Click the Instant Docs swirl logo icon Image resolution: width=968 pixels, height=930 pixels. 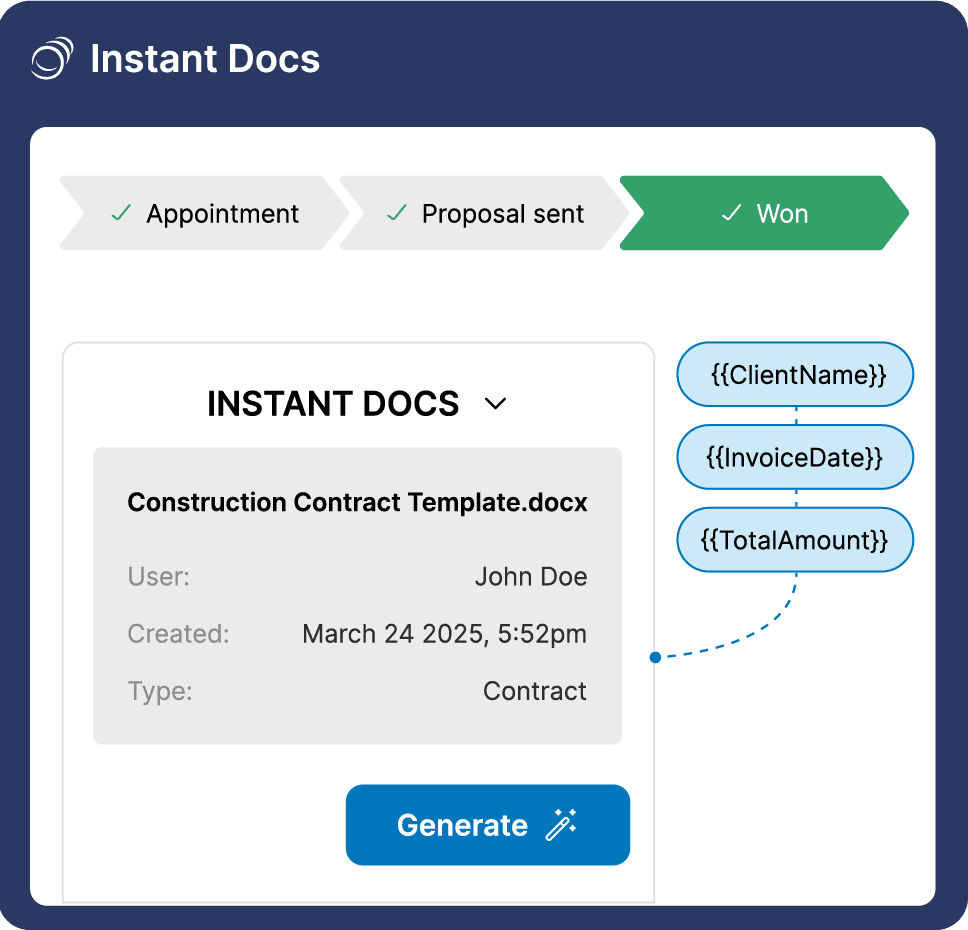tap(52, 58)
